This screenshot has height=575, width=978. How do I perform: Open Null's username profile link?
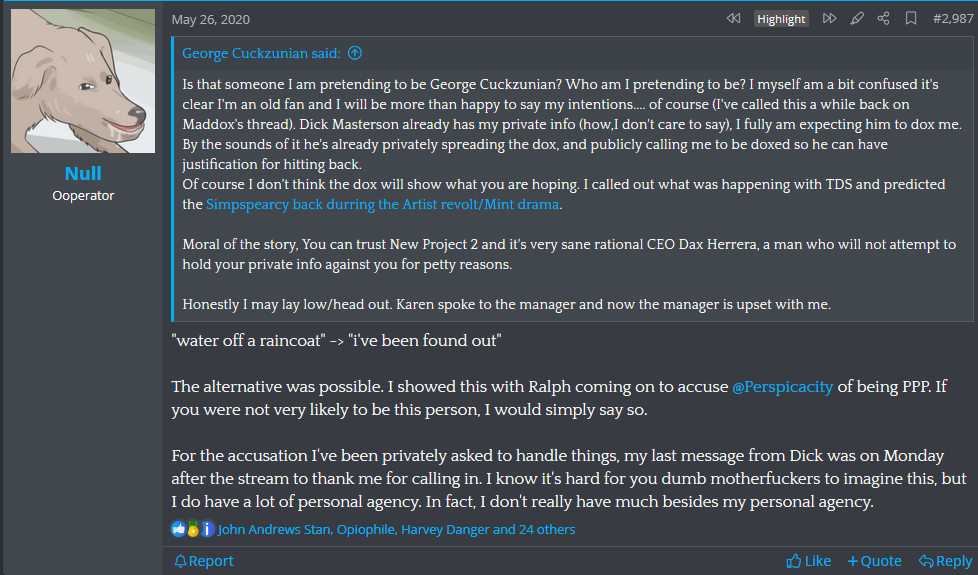click(83, 173)
